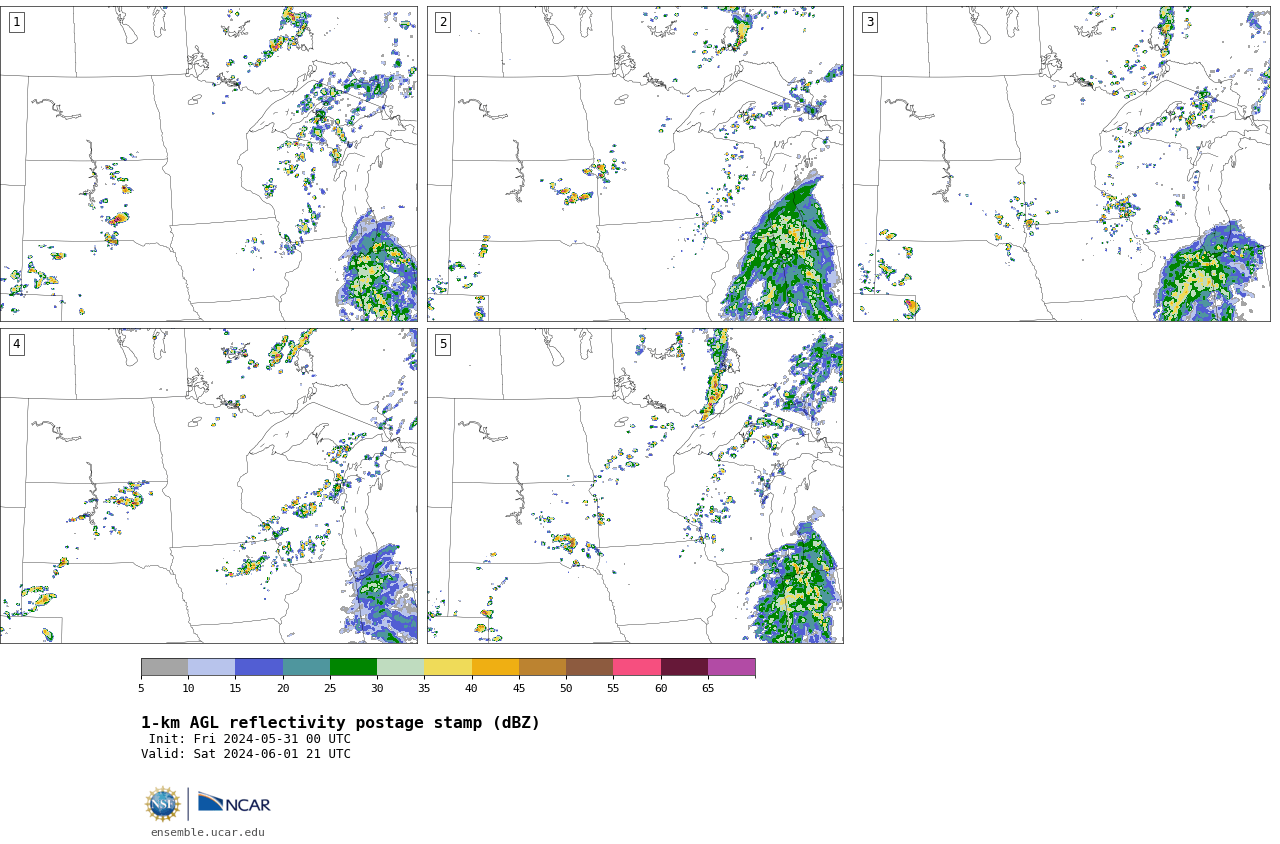Select the green 25-30 dBZ swatch
Screen dimensions: 1280x844
[353, 667]
